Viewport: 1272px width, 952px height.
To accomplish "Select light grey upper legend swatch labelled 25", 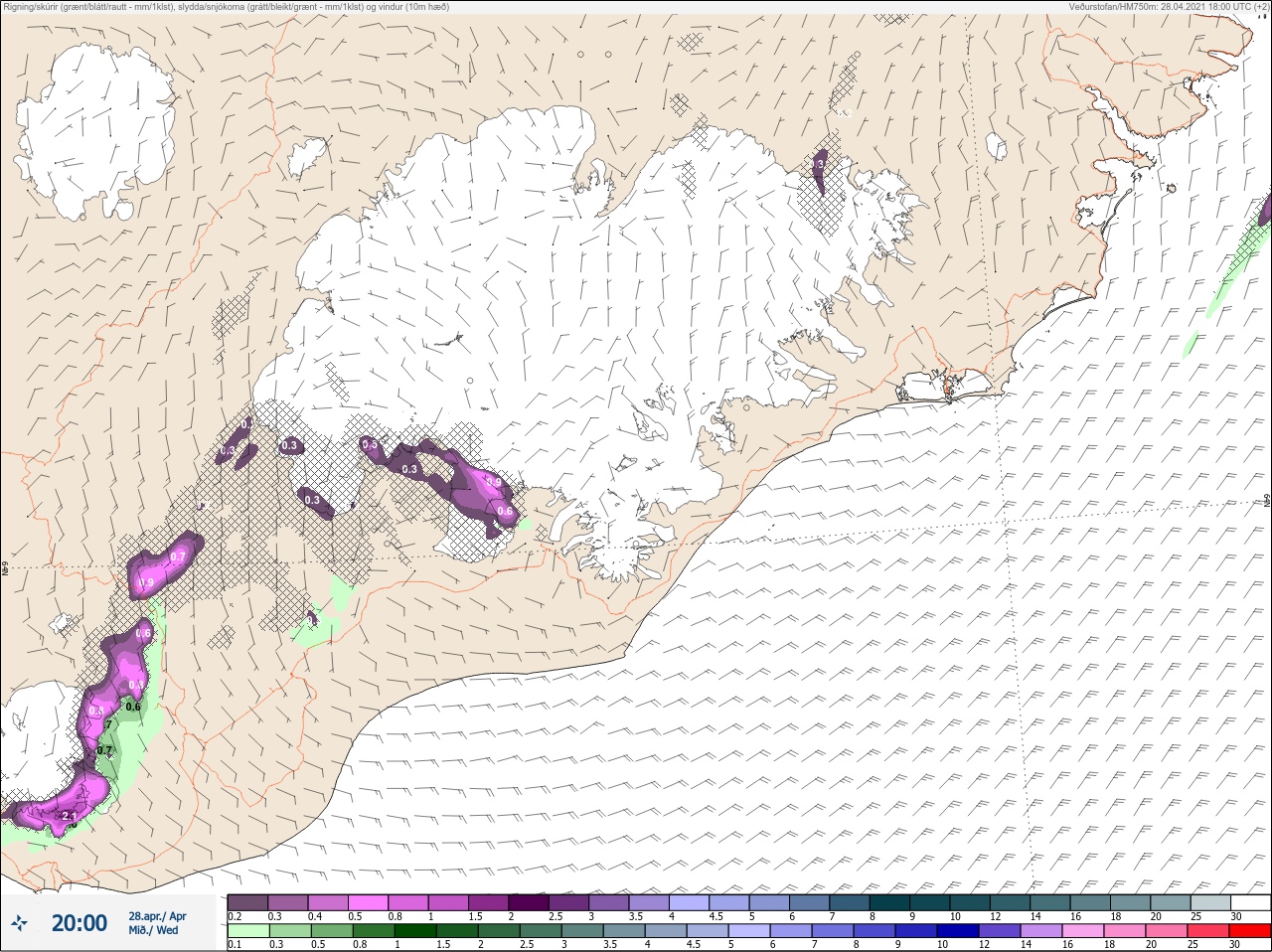I will tap(1211, 902).
